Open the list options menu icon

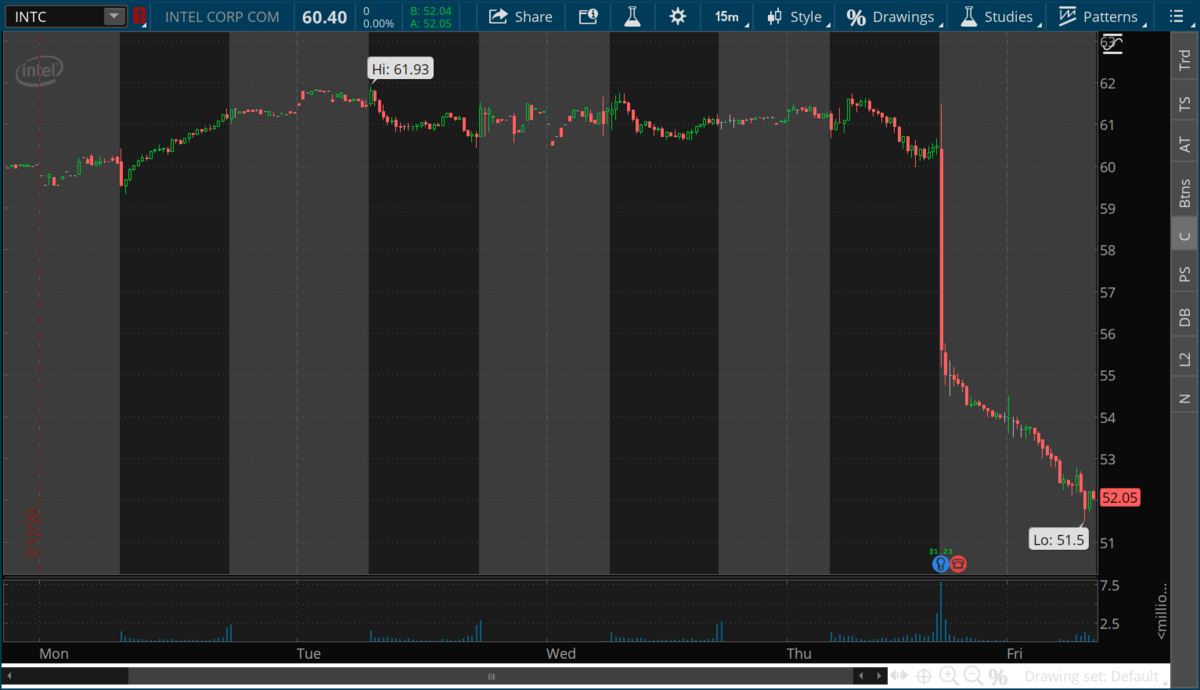pos(1178,16)
